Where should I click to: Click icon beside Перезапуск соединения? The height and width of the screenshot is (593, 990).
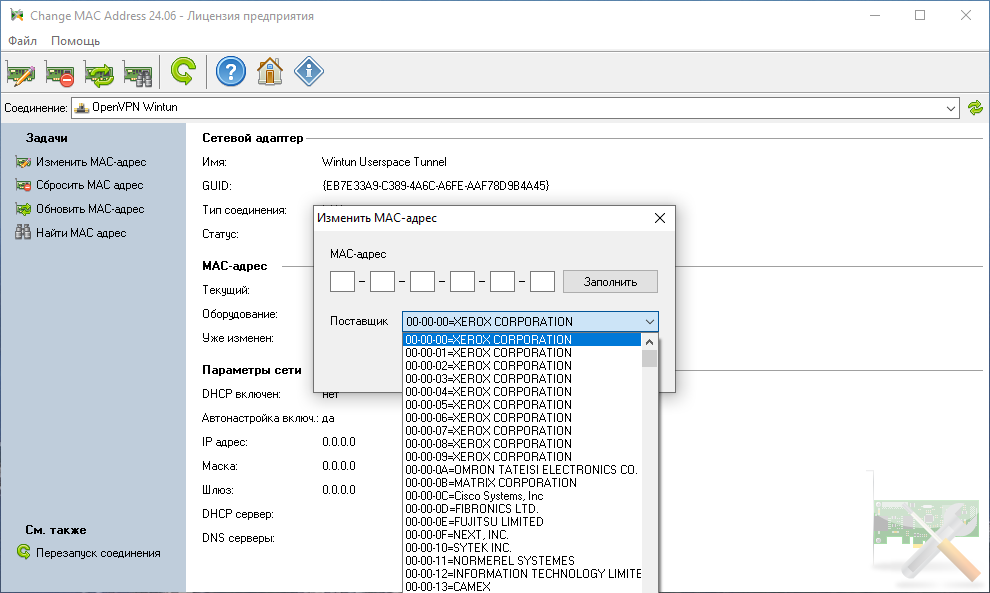(x=23, y=552)
